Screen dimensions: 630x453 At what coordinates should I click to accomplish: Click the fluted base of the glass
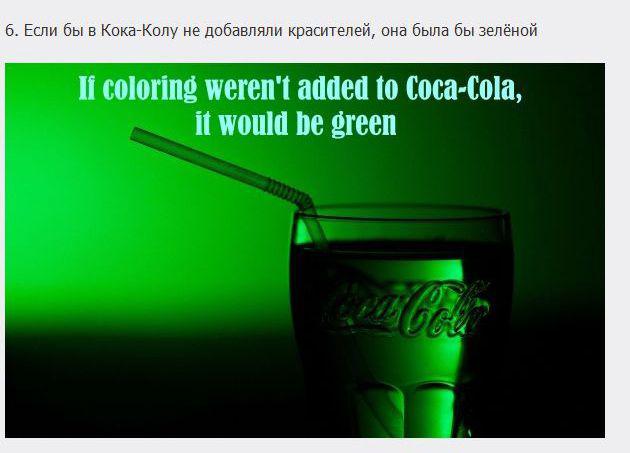pyautogui.click(x=406, y=408)
